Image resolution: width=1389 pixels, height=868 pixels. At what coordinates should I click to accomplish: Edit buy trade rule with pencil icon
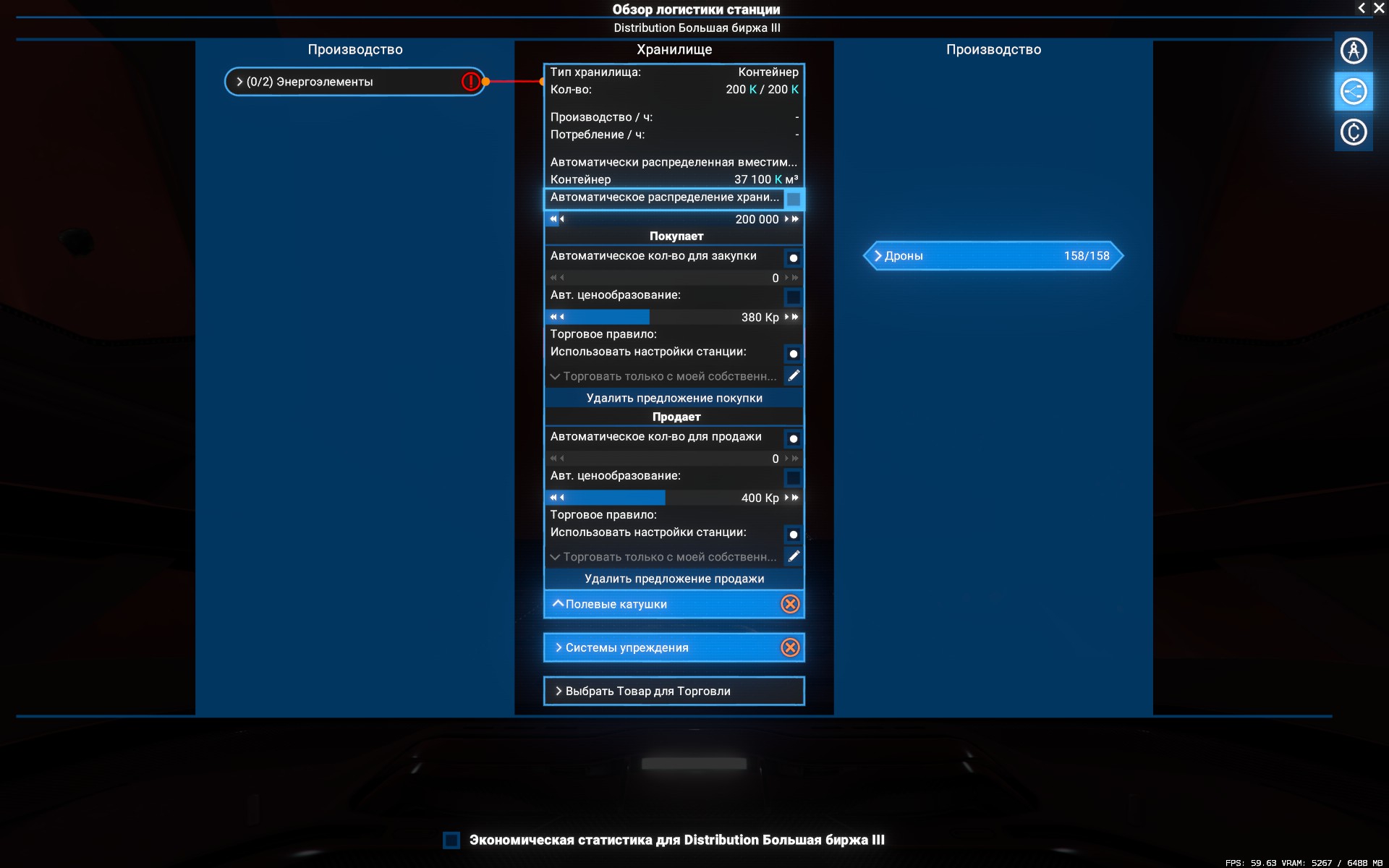pos(794,375)
